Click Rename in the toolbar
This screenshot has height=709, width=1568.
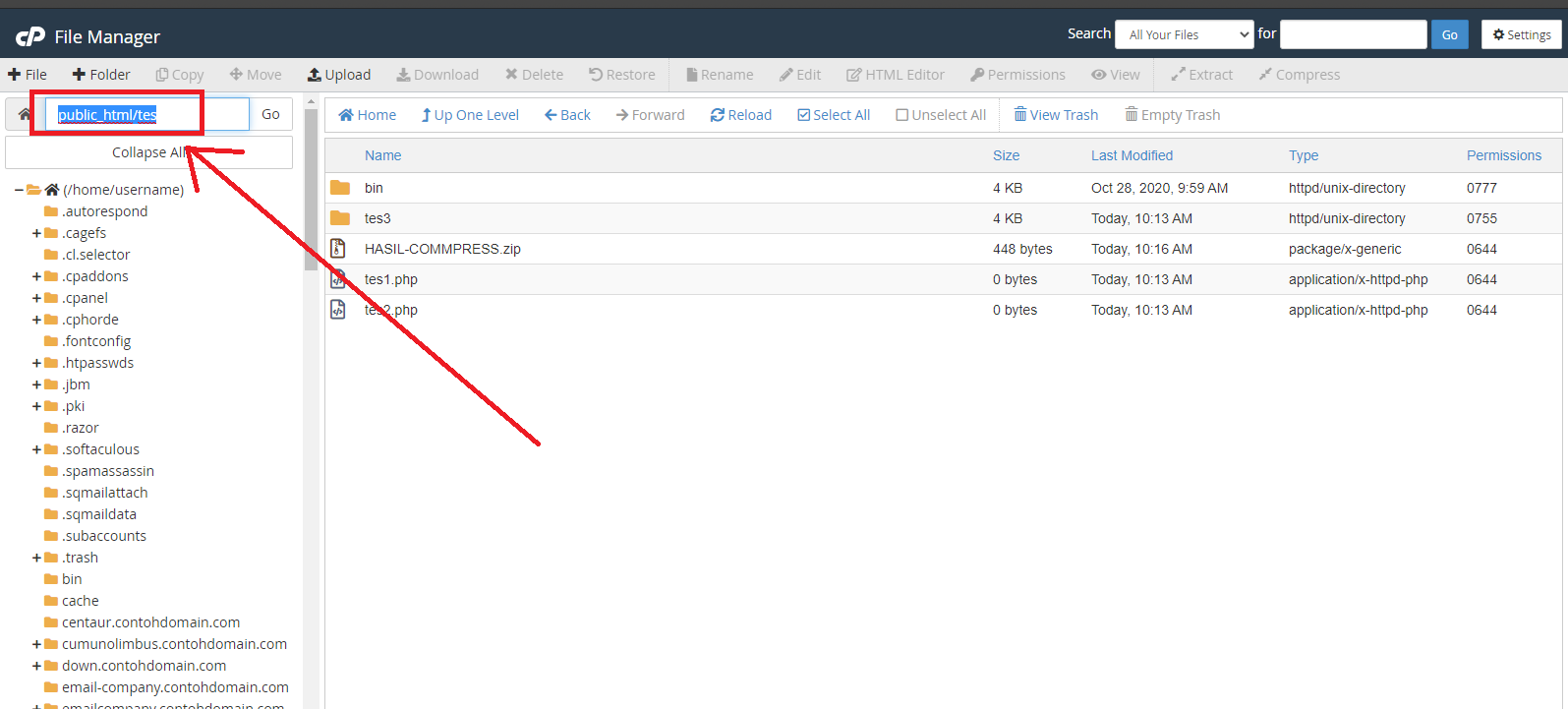[721, 75]
